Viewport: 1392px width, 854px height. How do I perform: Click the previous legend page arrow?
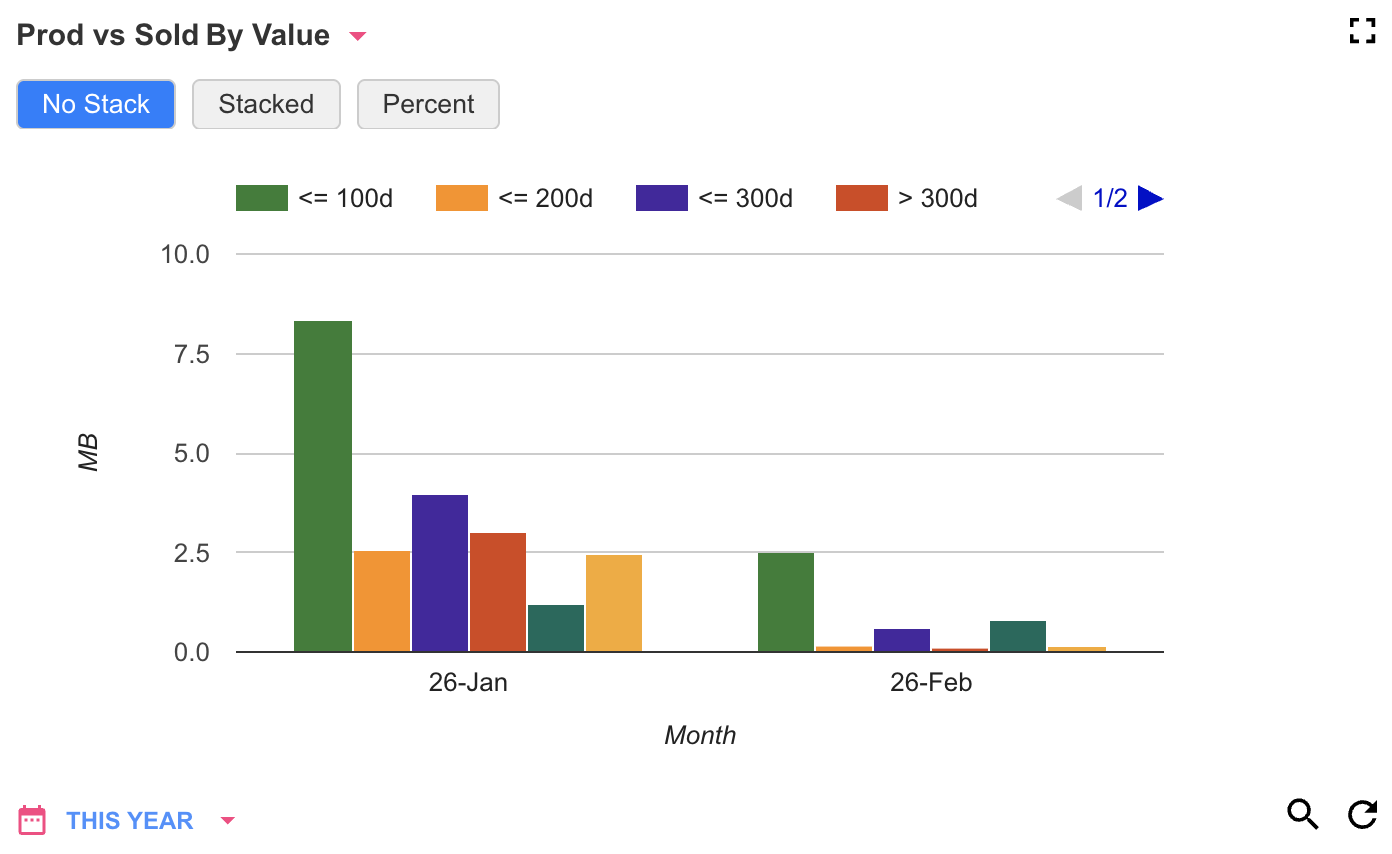[x=1069, y=199]
